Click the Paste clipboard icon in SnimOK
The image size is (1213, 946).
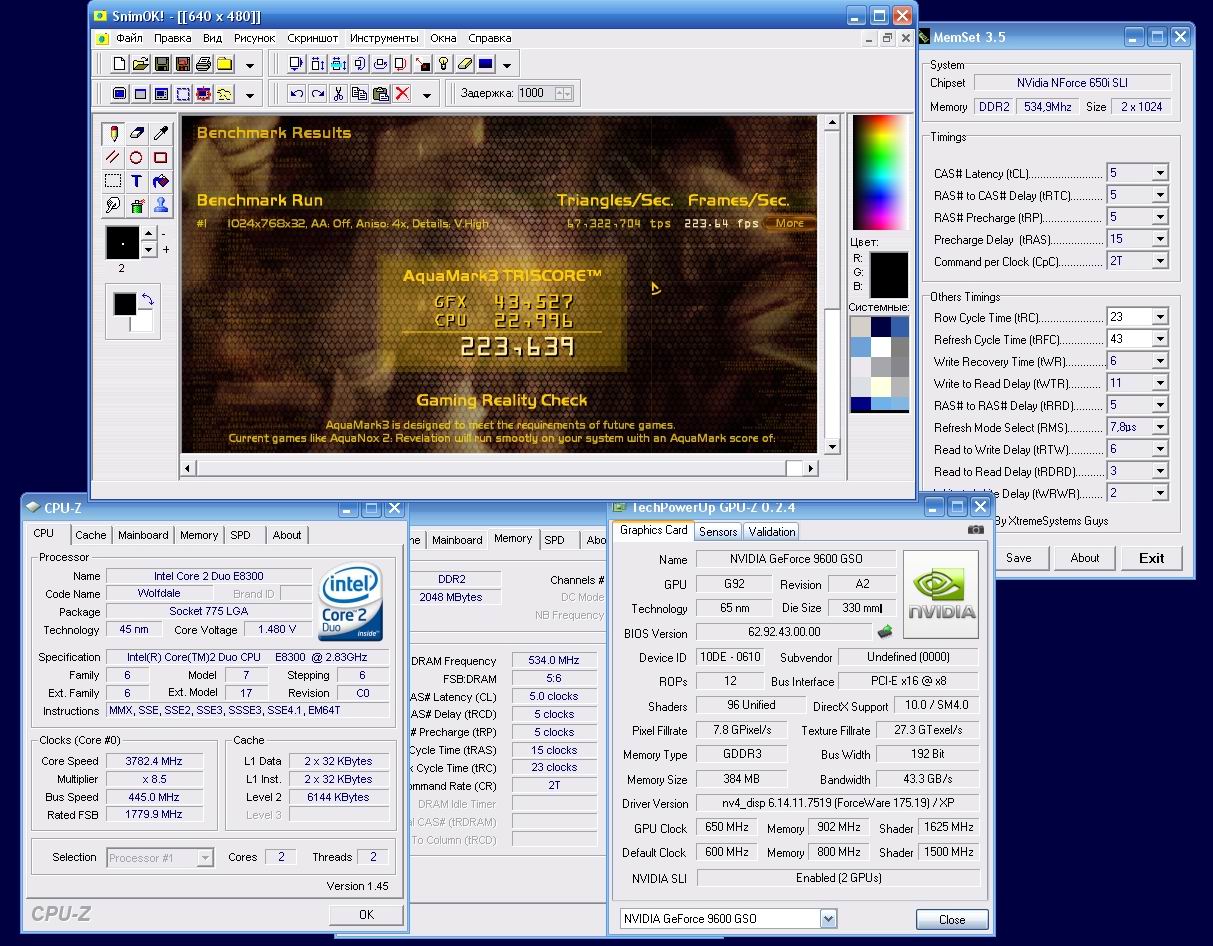click(x=380, y=94)
